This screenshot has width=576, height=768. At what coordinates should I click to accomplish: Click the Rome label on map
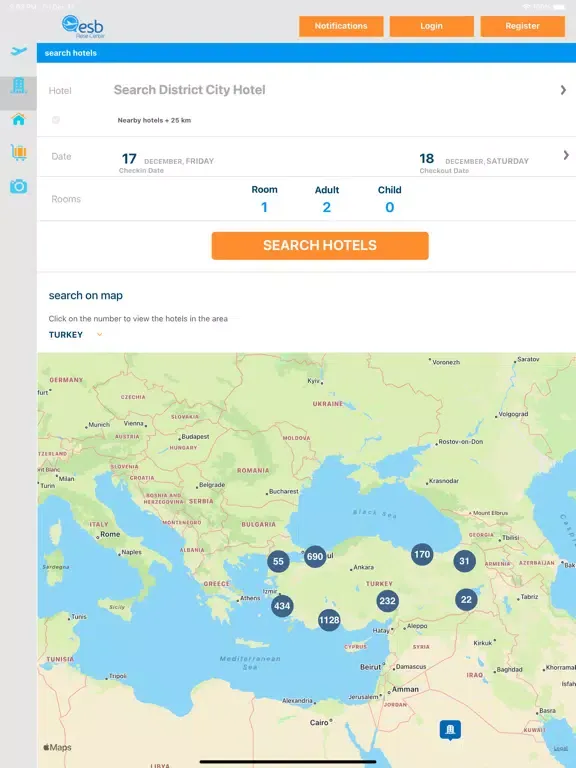click(x=110, y=534)
